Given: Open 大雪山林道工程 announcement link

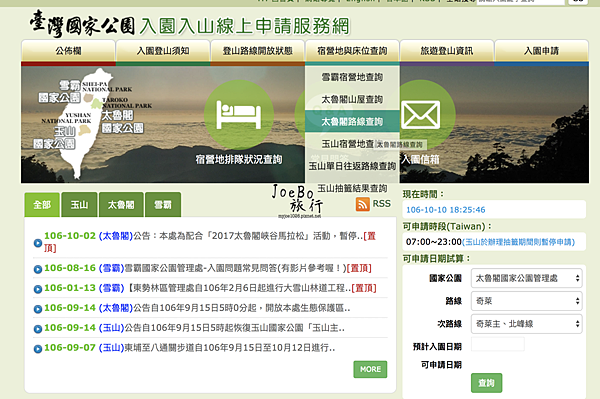Looking at the screenshot, I should click(x=210, y=288).
